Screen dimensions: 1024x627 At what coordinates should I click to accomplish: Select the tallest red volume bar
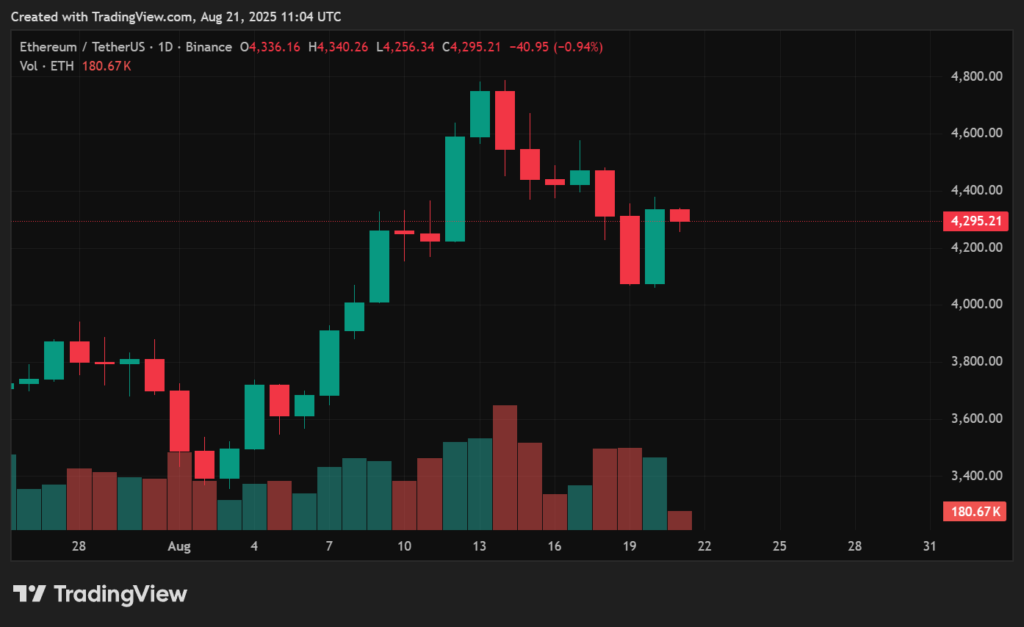pos(505,467)
